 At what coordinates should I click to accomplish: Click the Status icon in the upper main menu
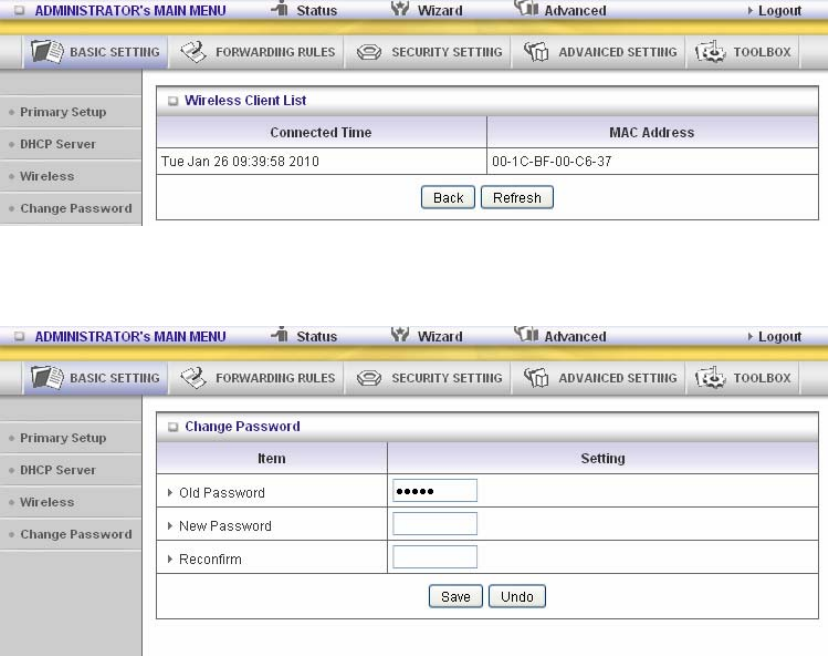pos(280,8)
